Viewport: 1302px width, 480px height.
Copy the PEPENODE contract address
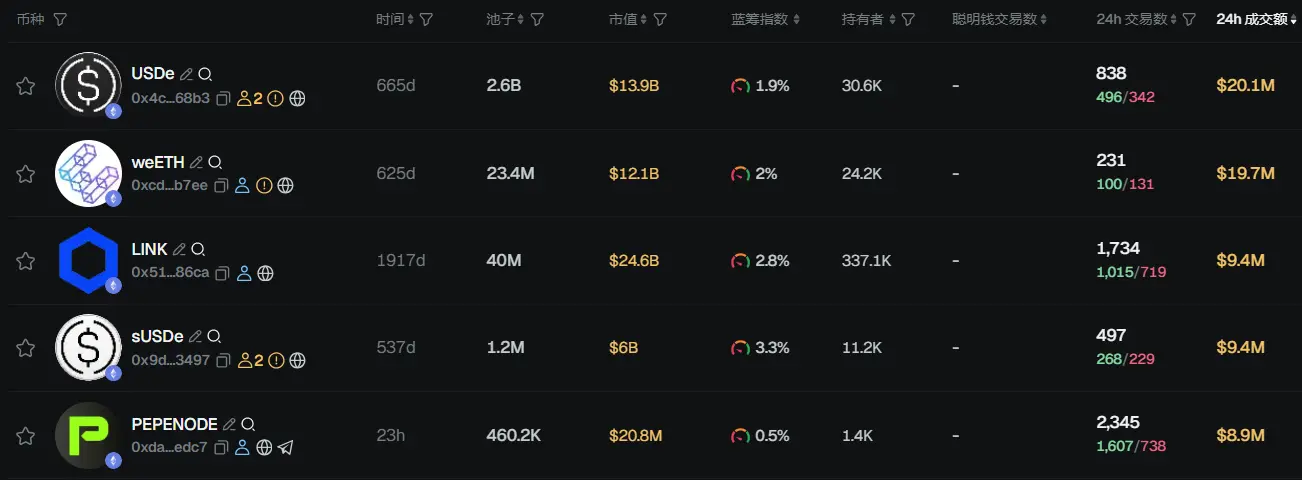point(221,447)
